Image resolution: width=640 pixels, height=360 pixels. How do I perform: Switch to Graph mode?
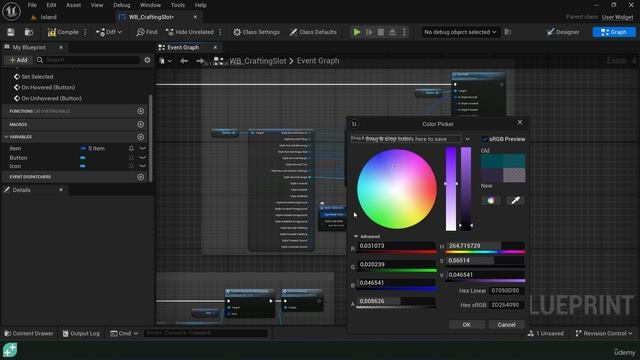(614, 32)
